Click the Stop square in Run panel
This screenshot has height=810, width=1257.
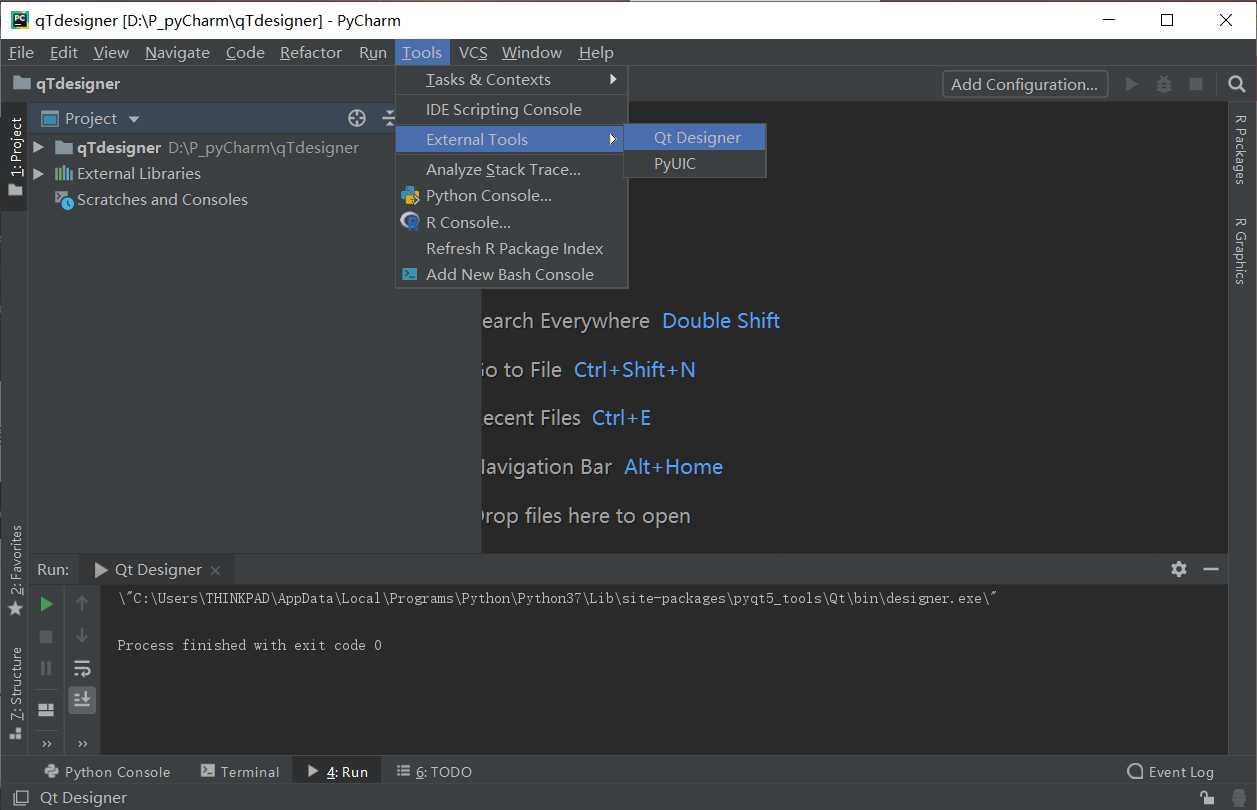46,636
